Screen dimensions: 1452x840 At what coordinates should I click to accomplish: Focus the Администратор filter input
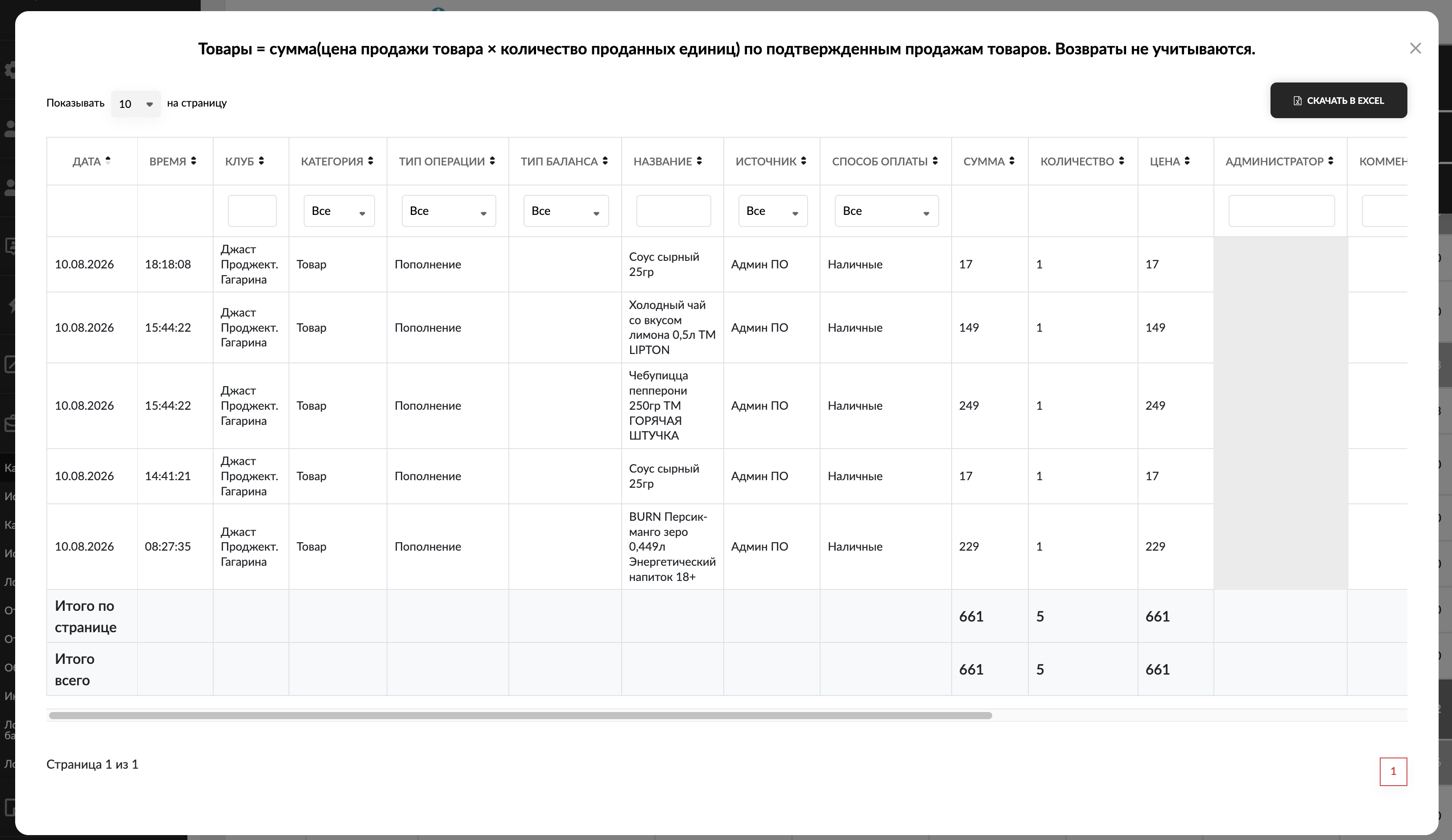[1282, 211]
